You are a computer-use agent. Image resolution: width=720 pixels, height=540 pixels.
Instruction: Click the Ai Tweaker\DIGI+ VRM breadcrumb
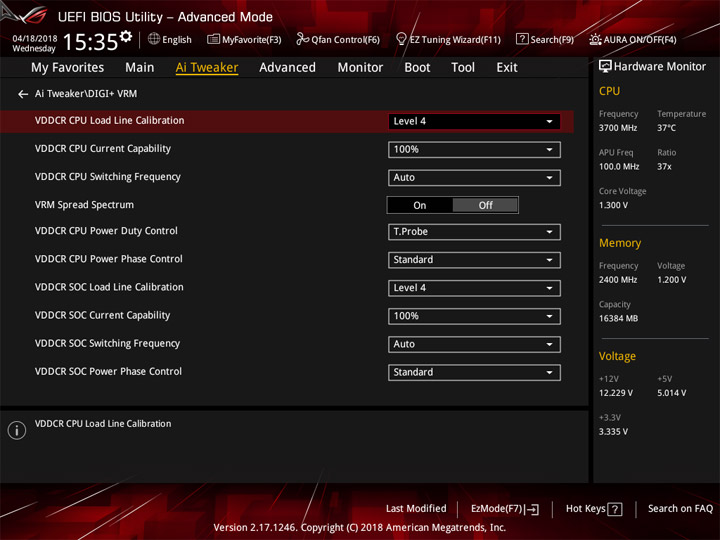coord(86,94)
